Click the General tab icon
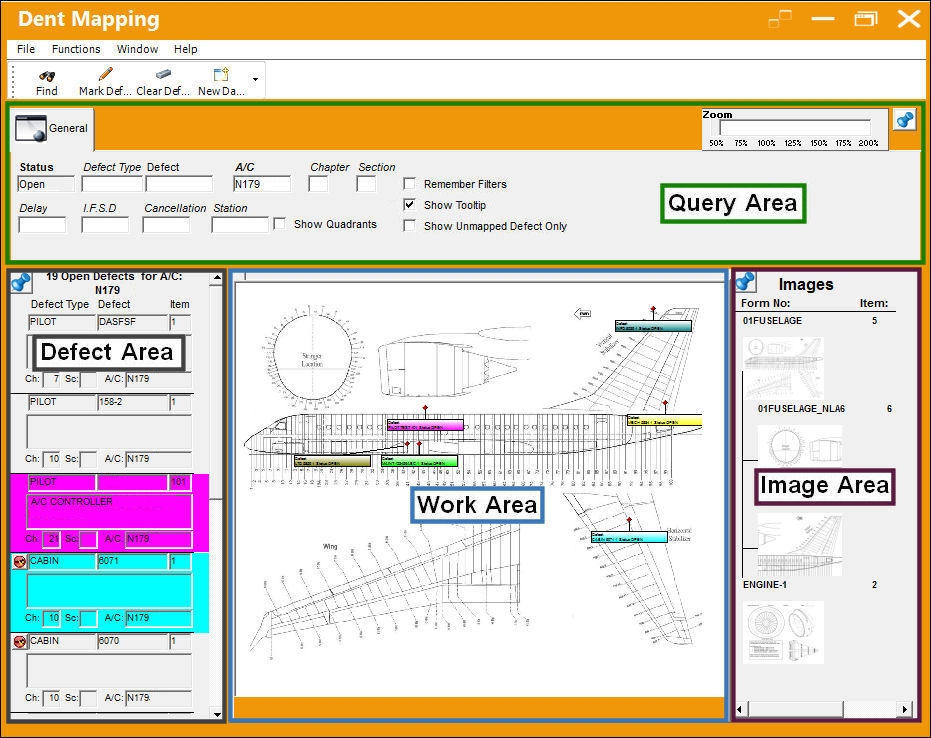 pyautogui.click(x=31, y=128)
